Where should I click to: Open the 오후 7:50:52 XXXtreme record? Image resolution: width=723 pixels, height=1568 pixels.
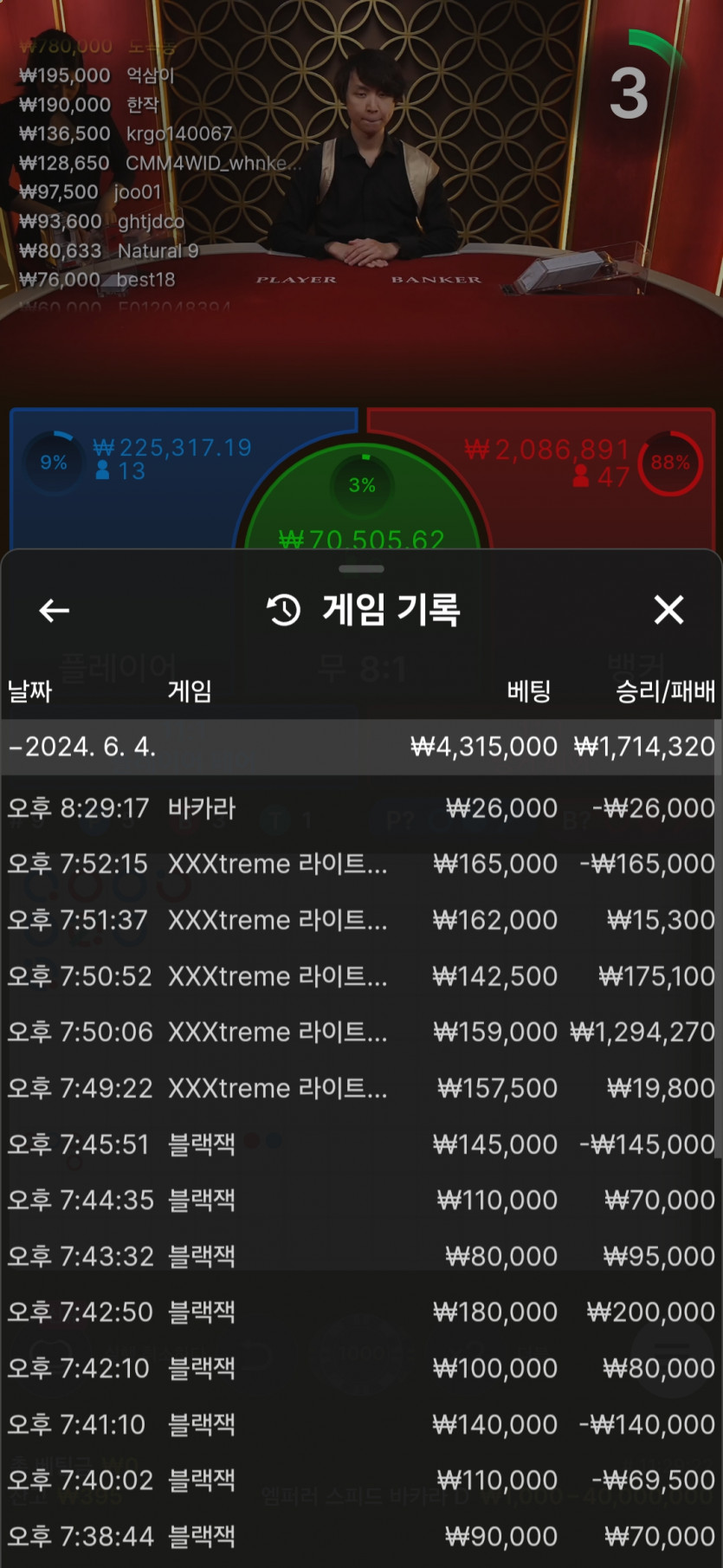[x=361, y=976]
